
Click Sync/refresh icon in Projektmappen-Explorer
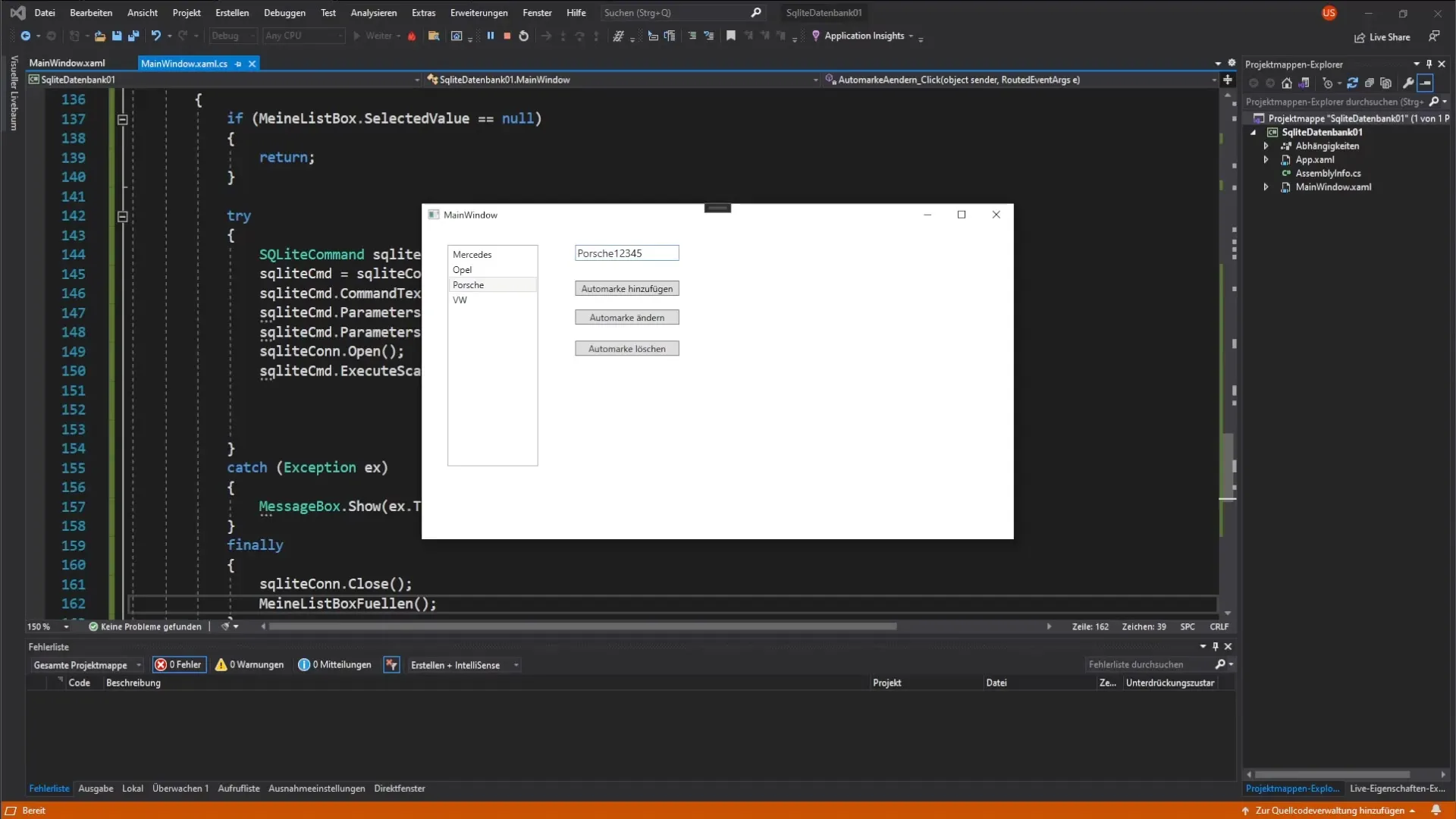(x=1352, y=83)
